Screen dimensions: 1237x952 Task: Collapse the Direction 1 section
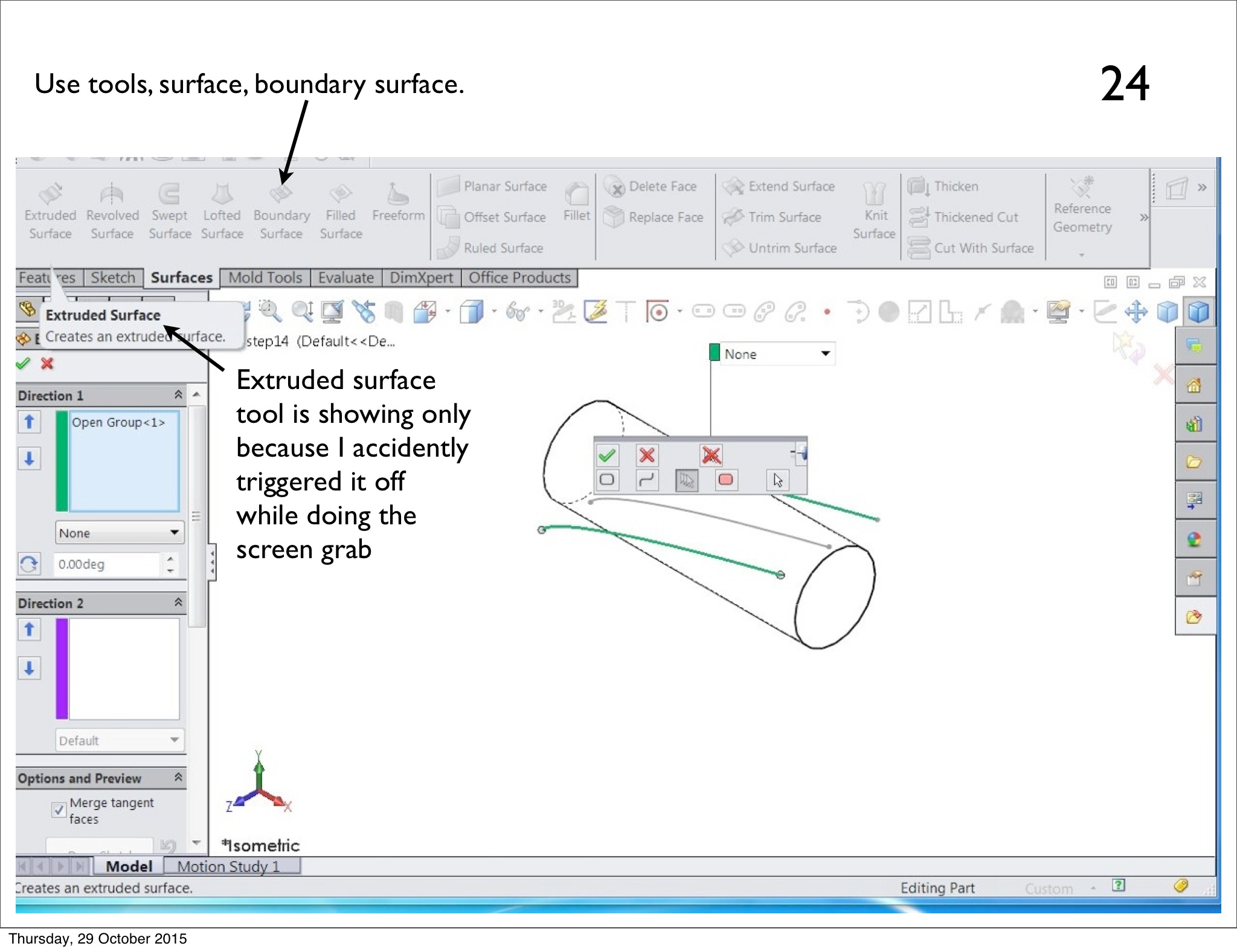point(178,395)
